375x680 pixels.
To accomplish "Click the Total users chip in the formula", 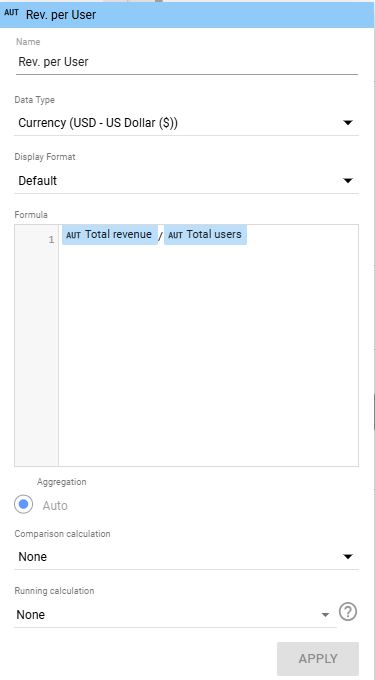I will click(205, 235).
